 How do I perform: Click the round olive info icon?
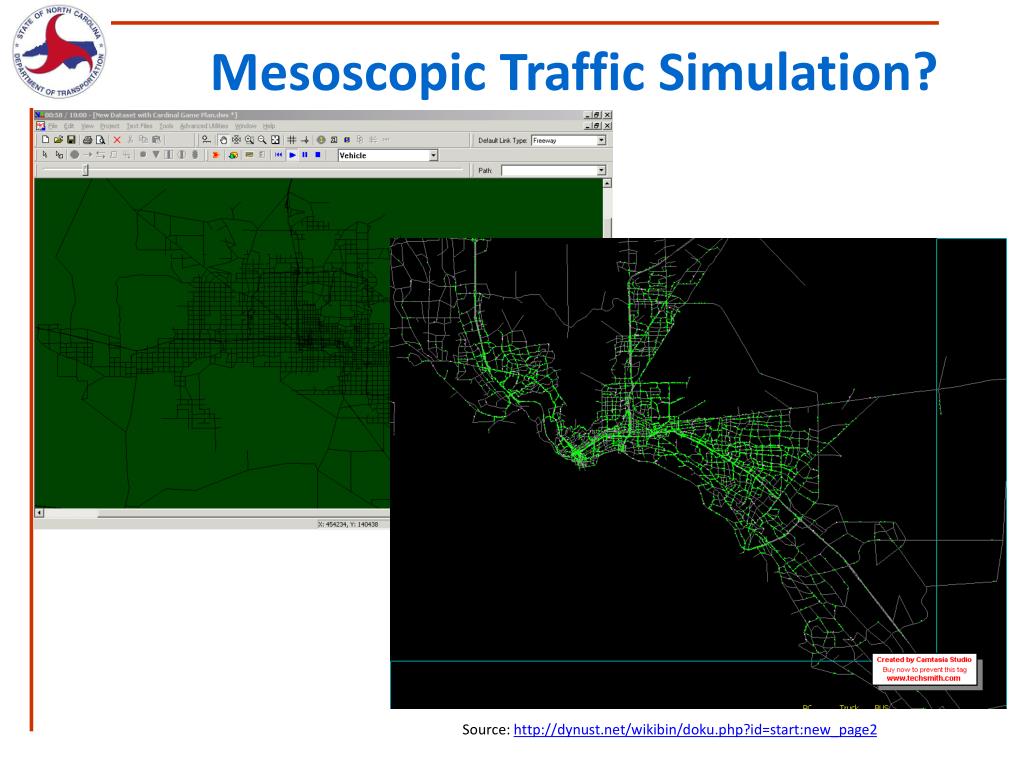321,140
